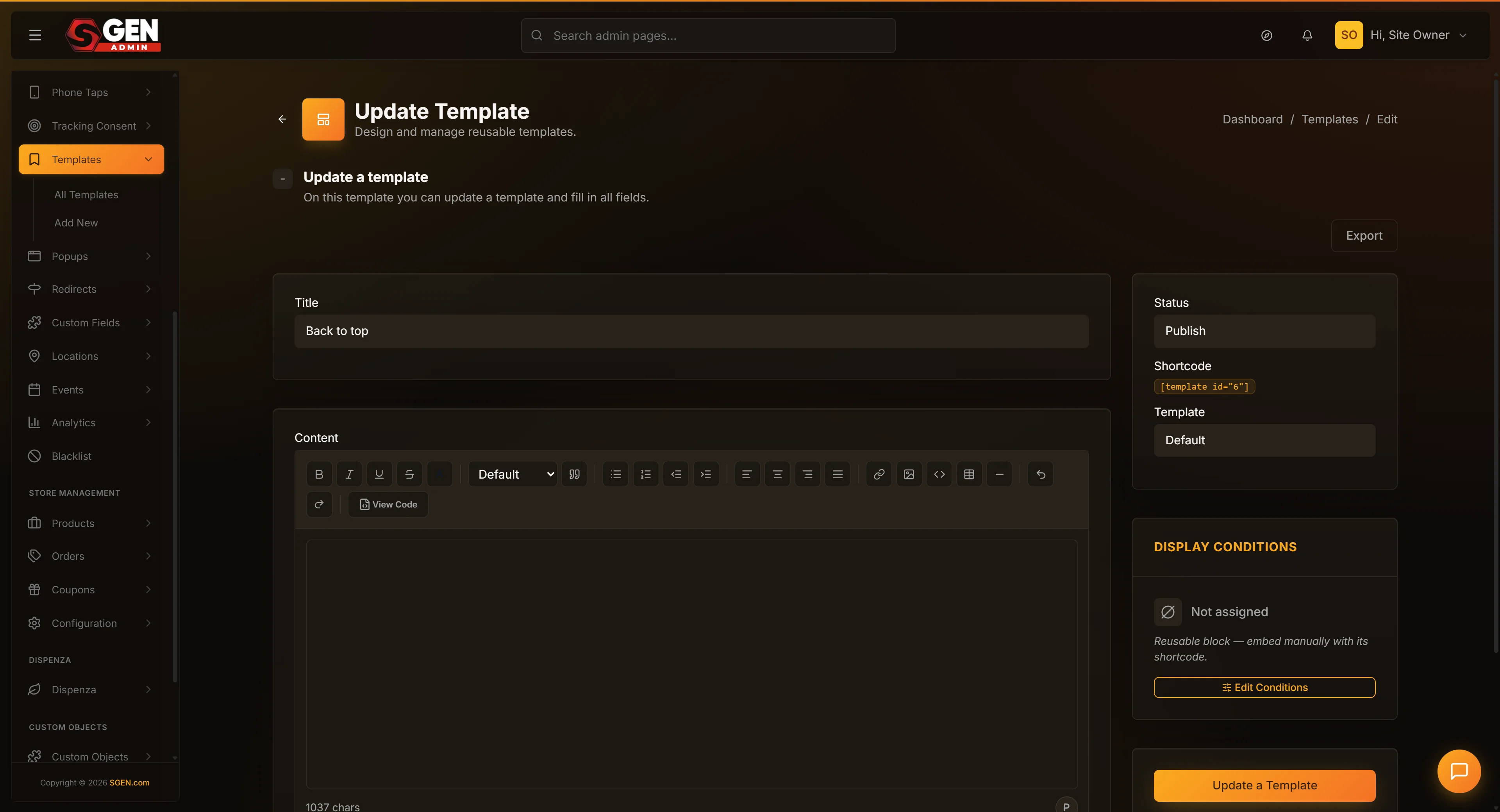Click inside the empty content editor area
Viewport: 1500px width, 812px height.
click(692, 664)
